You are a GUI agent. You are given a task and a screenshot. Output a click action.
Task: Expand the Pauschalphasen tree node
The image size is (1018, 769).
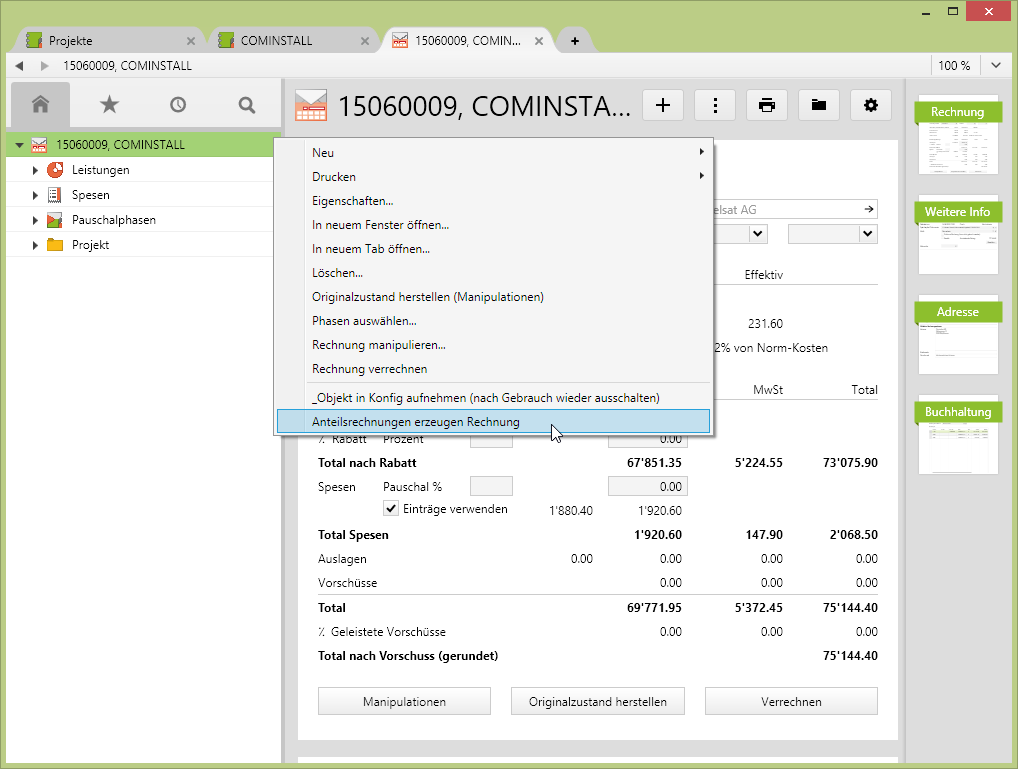pyautogui.click(x=35, y=220)
